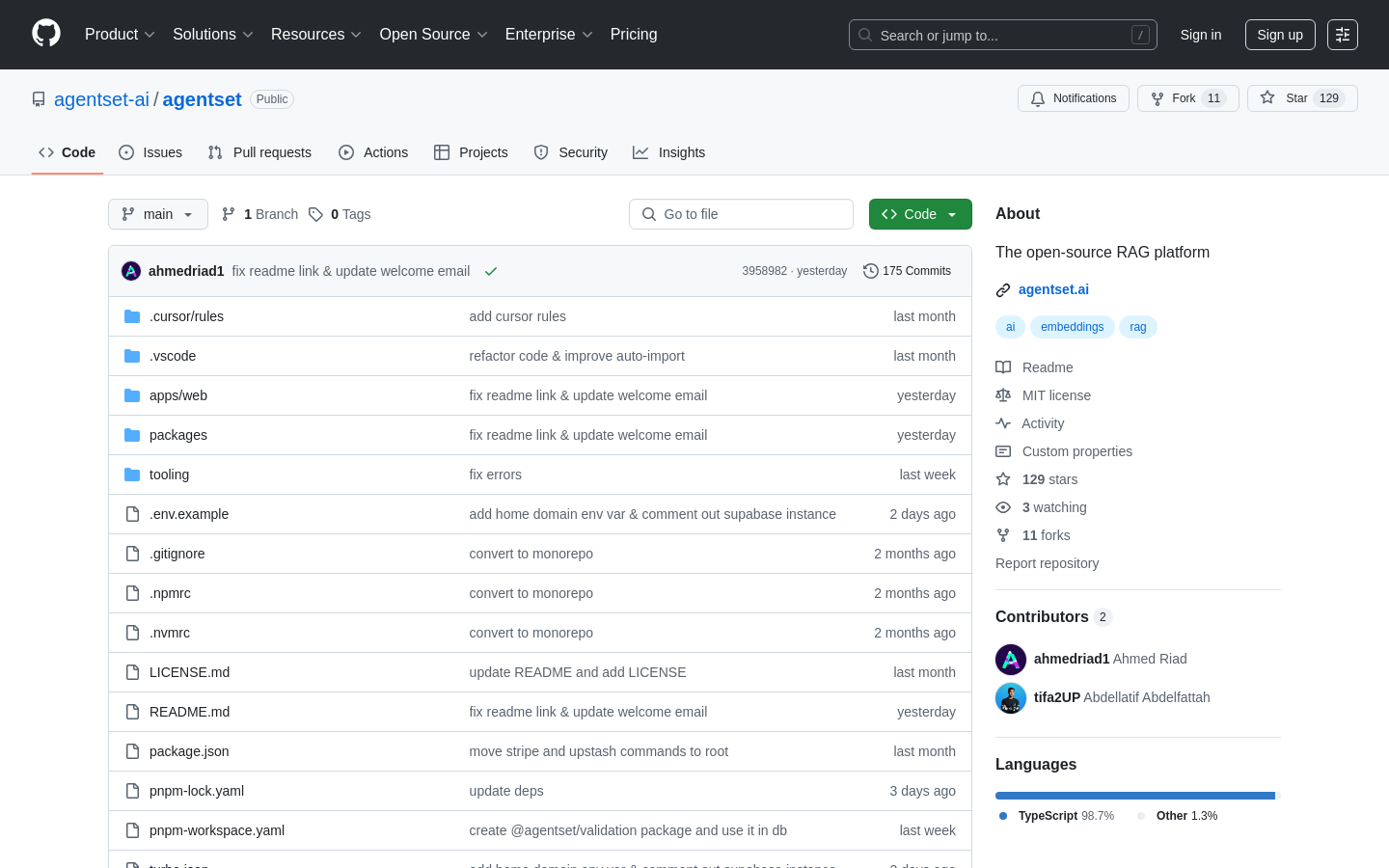Screen dimensions: 1389x868
Task: Open the agentset-ai organization link
Action: pyautogui.click(x=101, y=99)
